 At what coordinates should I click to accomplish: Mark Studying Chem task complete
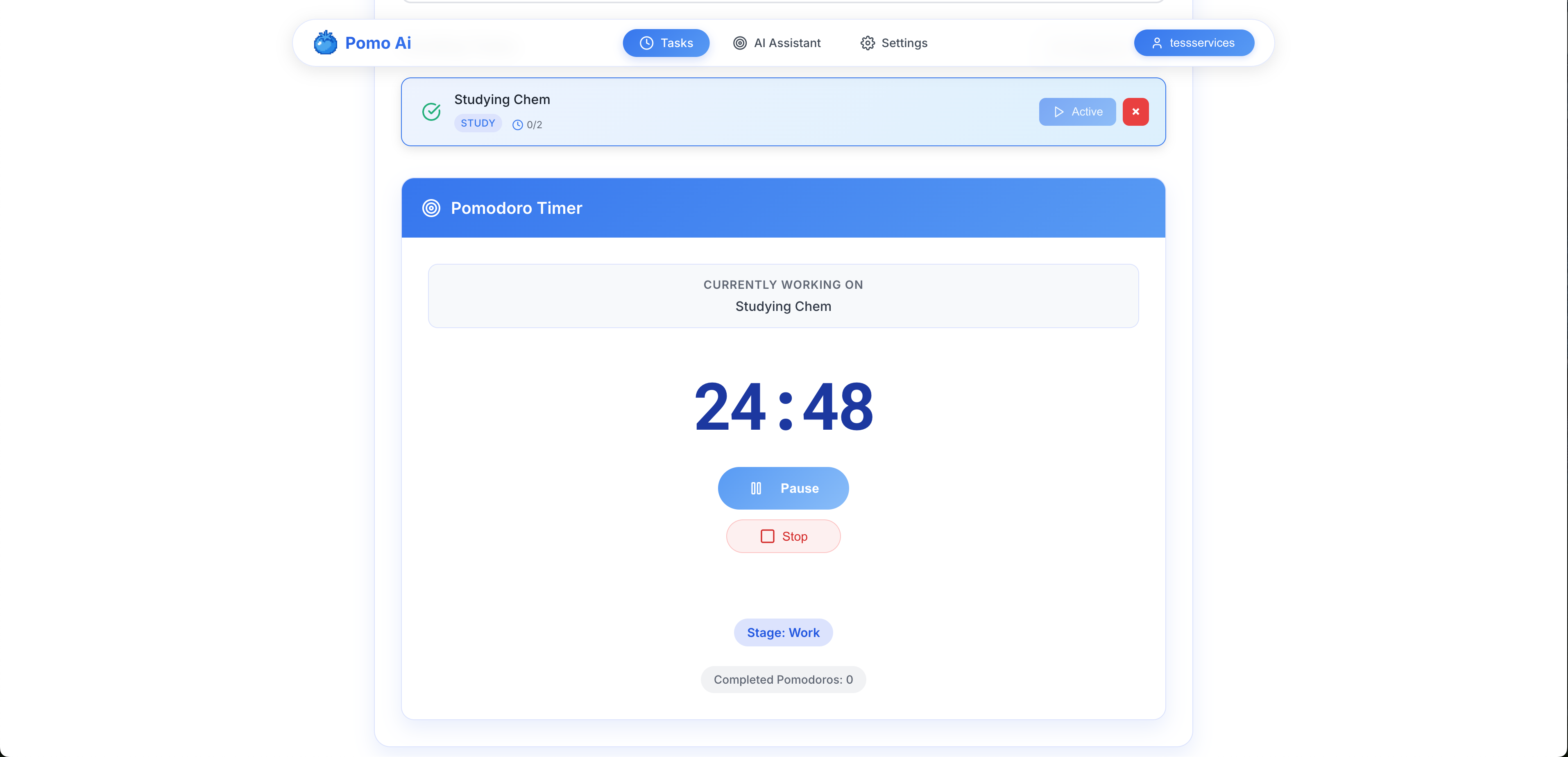431,112
